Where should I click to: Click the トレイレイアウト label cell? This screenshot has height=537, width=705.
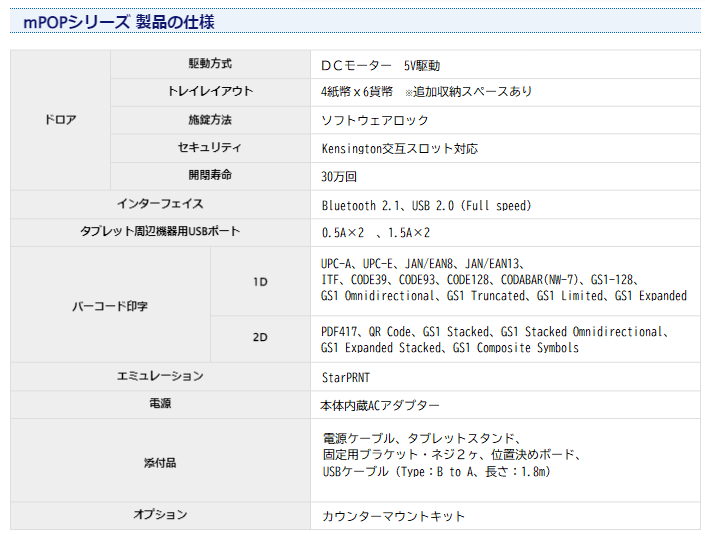209,91
